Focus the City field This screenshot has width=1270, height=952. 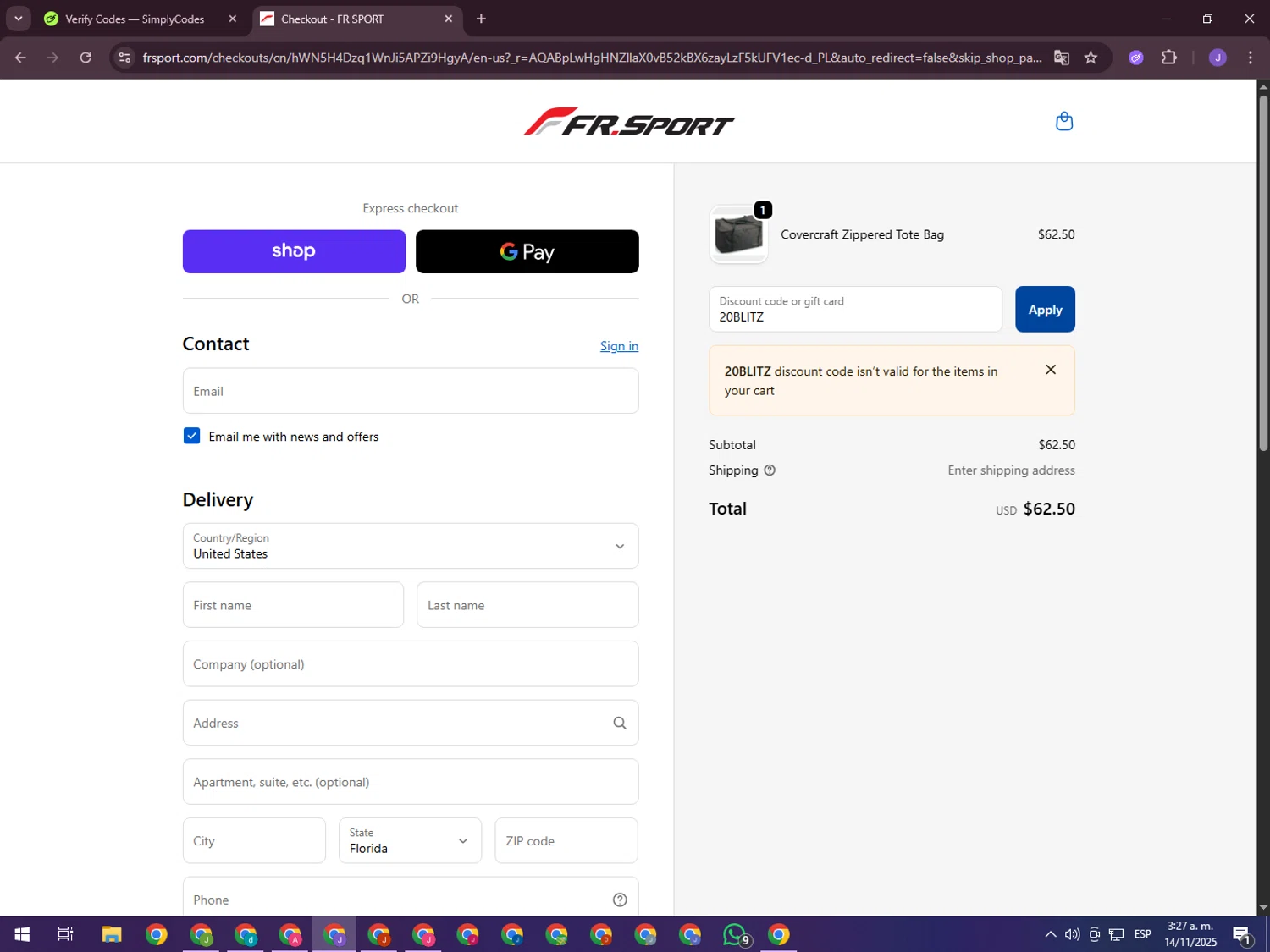pos(254,840)
